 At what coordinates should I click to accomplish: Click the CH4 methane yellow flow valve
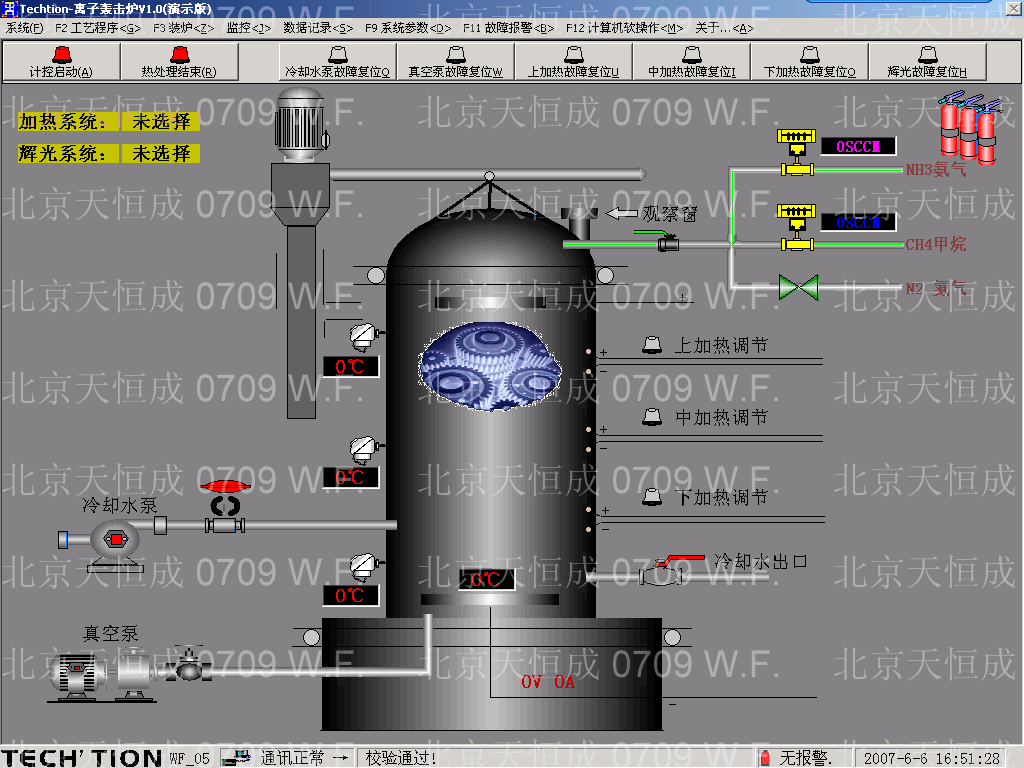click(797, 227)
